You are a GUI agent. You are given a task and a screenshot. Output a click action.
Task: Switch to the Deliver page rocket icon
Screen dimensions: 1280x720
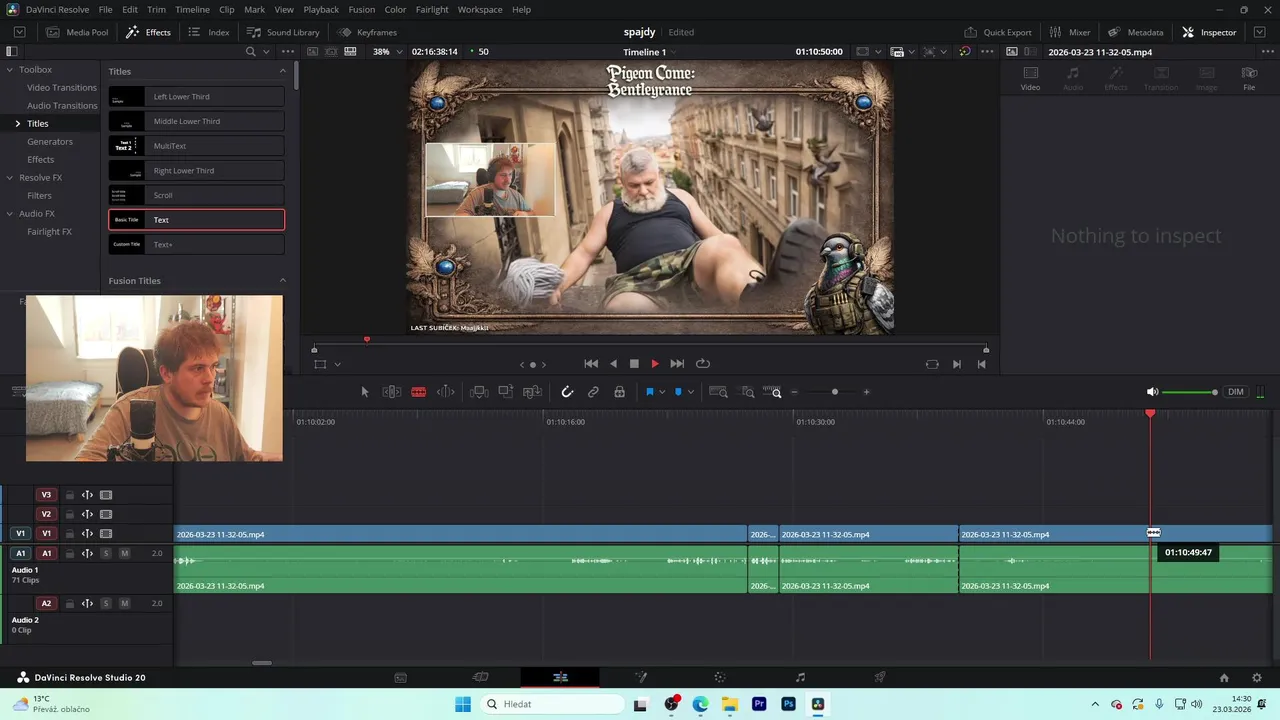click(880, 677)
